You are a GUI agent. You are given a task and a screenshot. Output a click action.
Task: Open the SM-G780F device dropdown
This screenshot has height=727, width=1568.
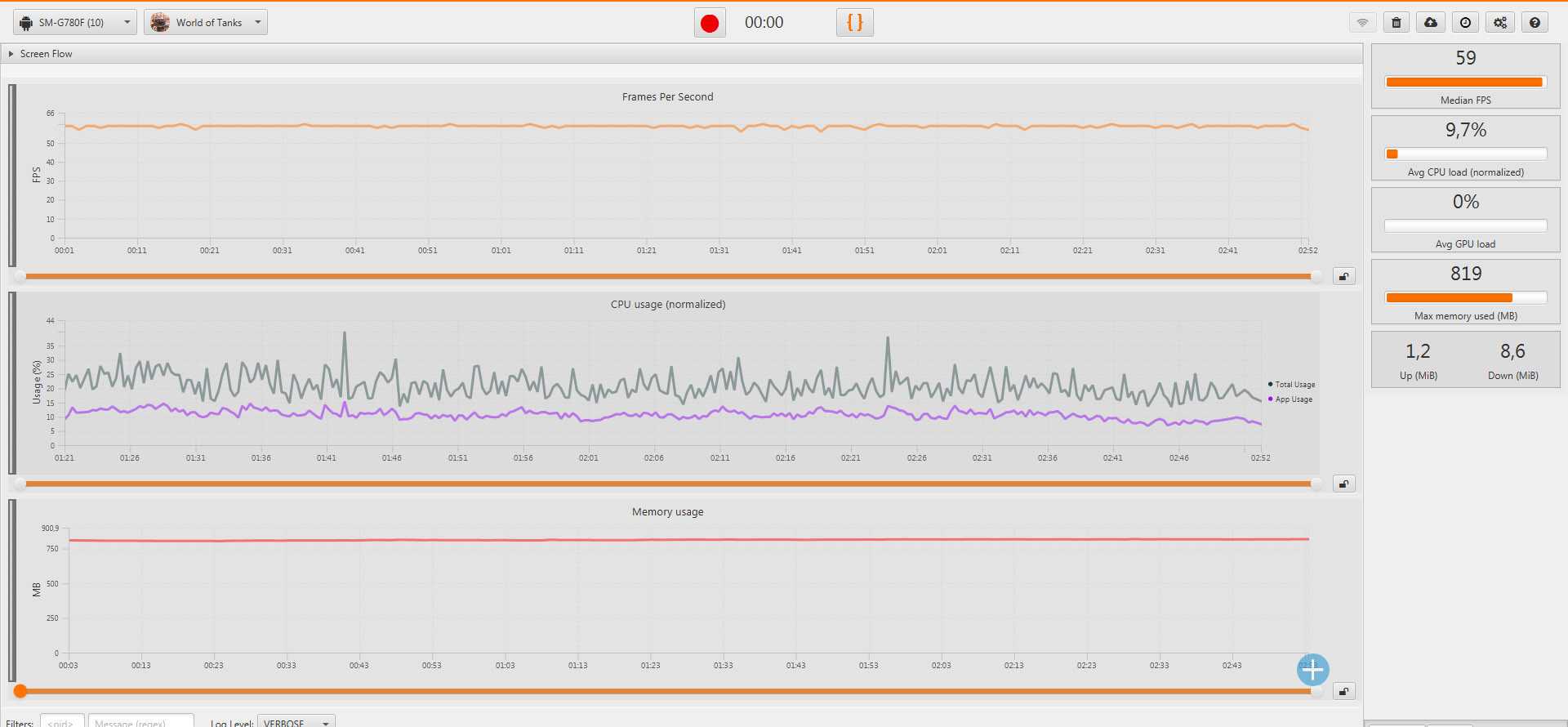click(74, 23)
